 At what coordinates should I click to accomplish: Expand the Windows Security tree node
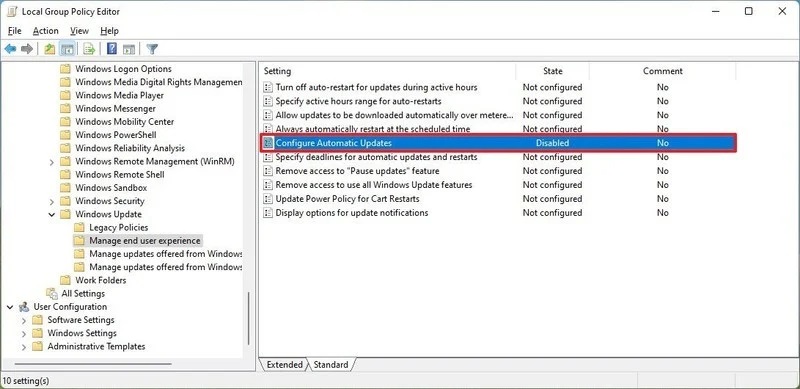tap(52, 201)
